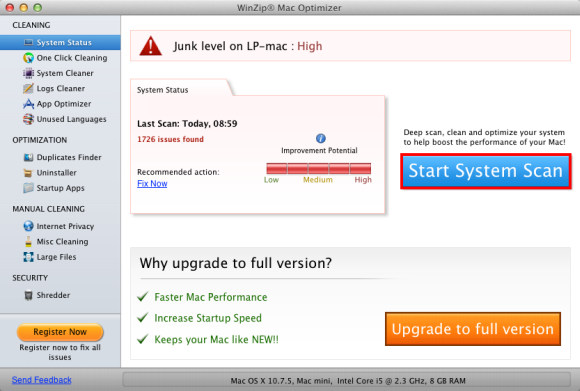Click the One Click Cleaning icon
This screenshot has height=391, width=580.
tap(28, 58)
